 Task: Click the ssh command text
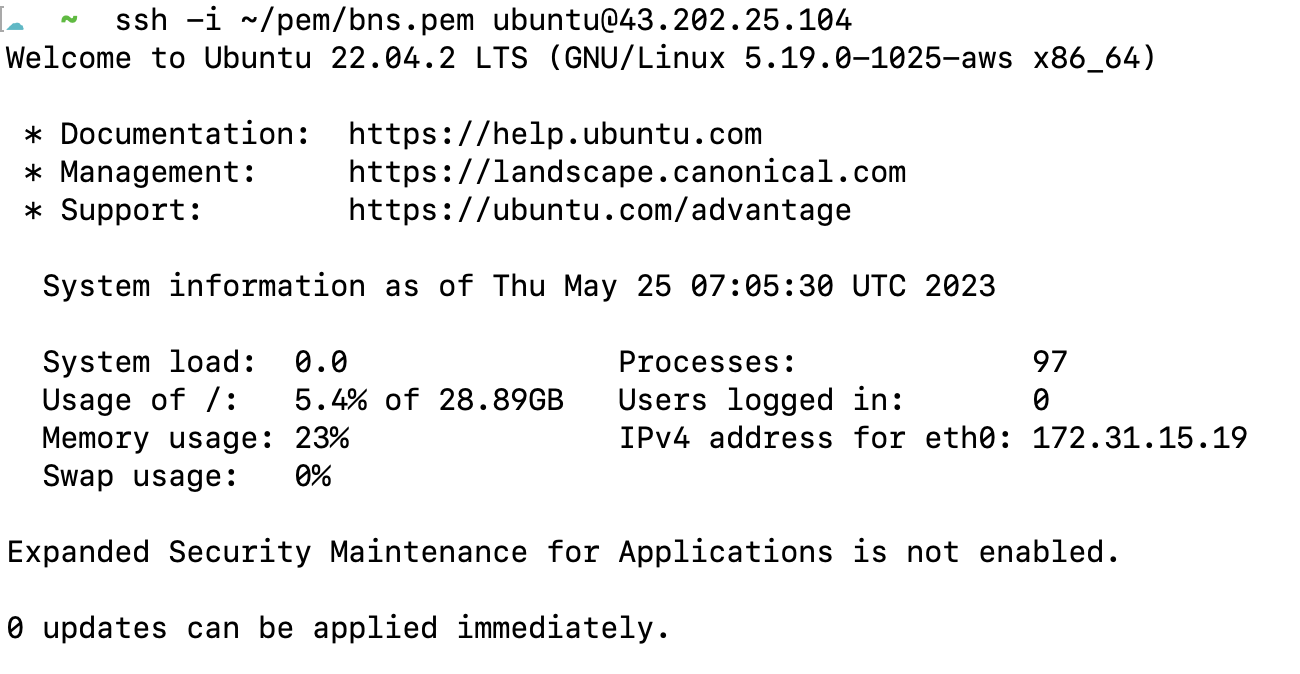click(141, 20)
